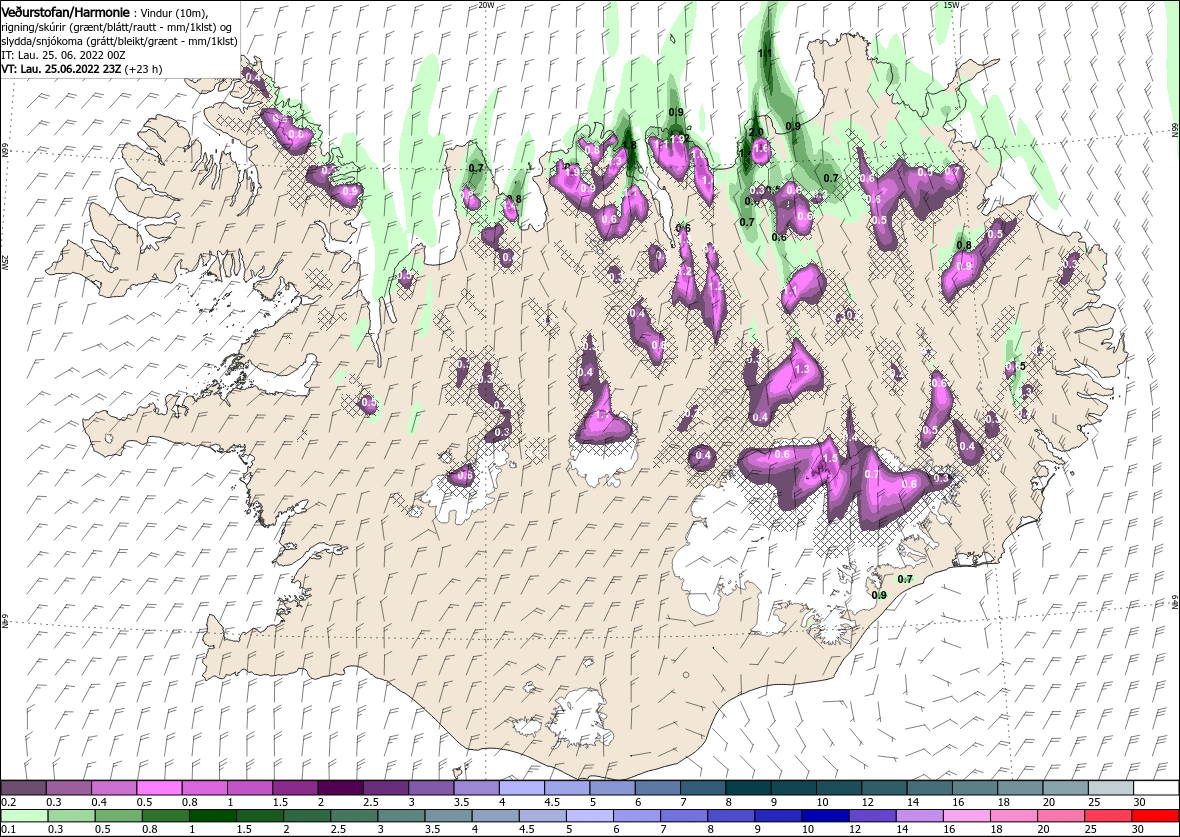Click the black 0.9 value on south coast

[x=878, y=595]
